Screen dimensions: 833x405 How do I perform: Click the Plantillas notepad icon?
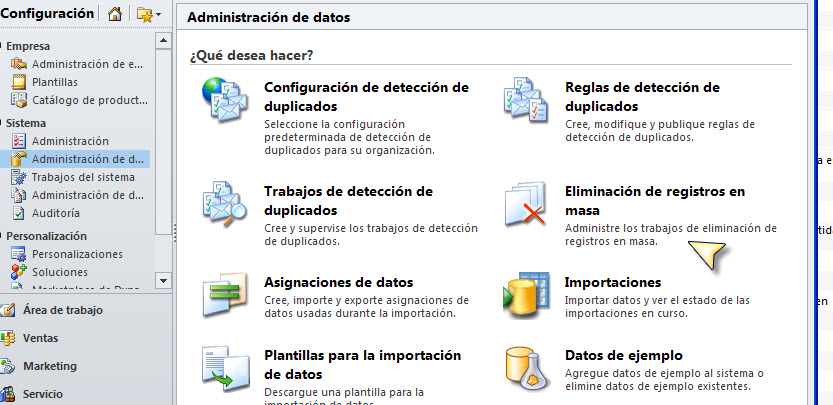[x=19, y=82]
